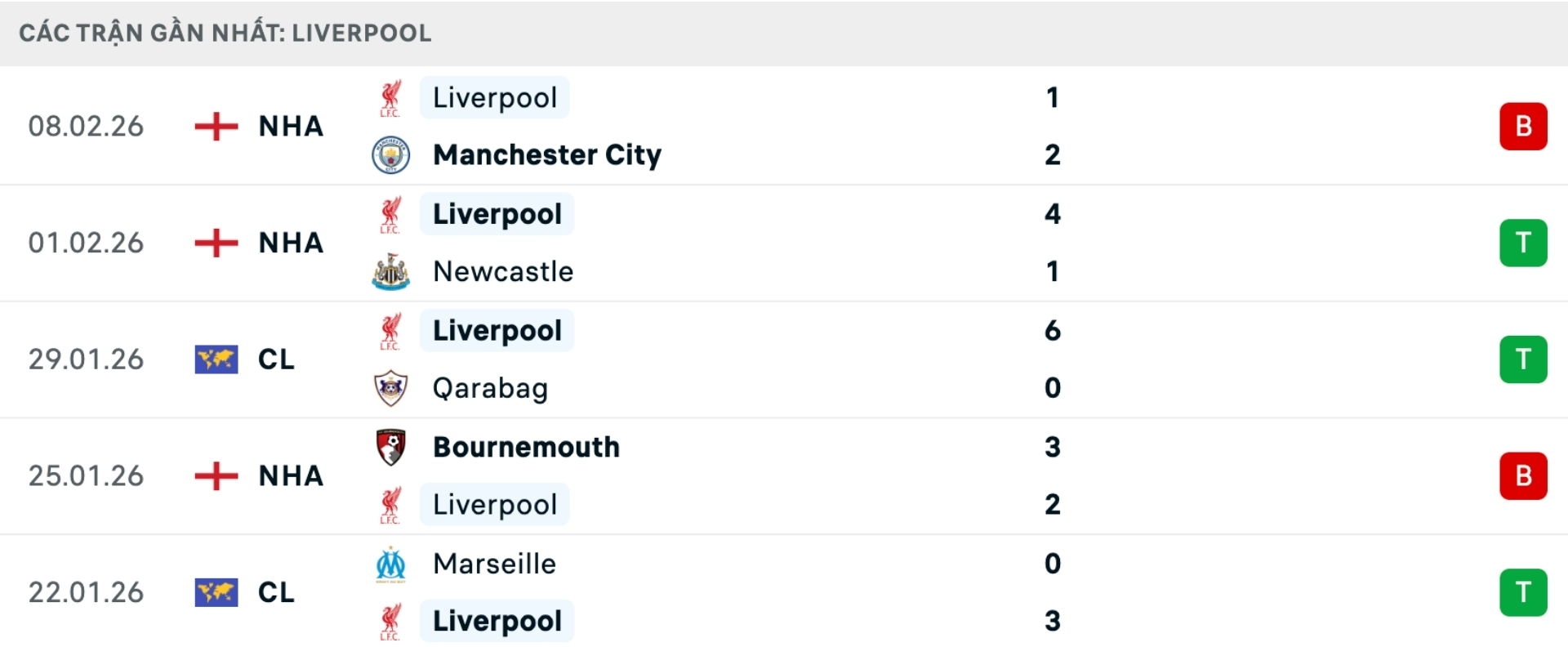Select the Manchester City logo
Image resolution: width=1568 pixels, height=647 pixels.
pos(392,155)
